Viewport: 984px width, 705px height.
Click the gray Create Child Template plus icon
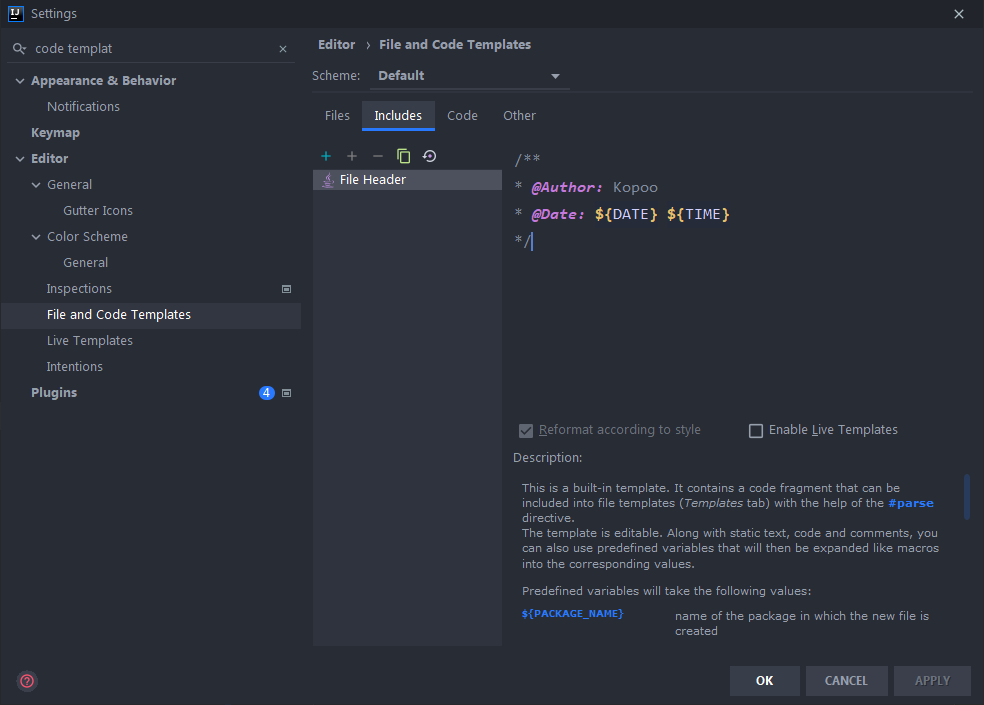[352, 156]
